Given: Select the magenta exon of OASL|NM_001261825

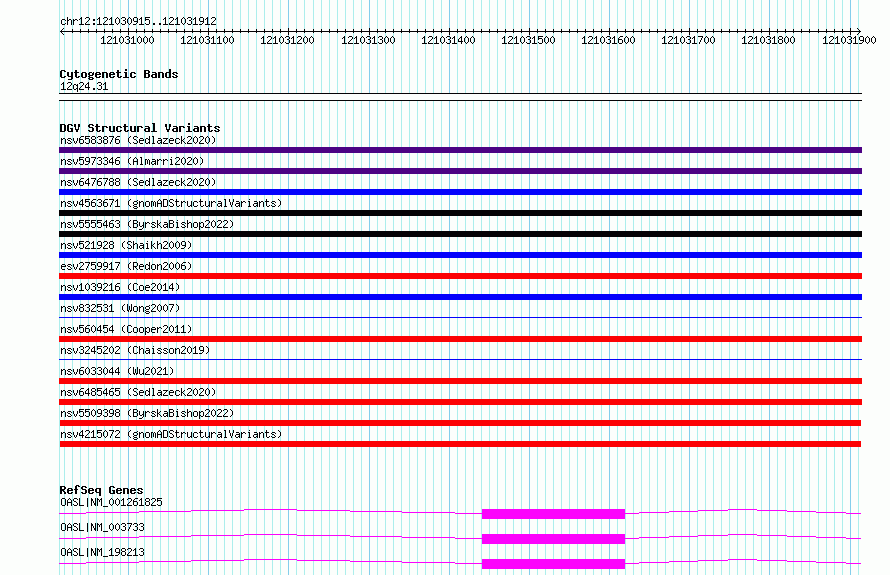Looking at the screenshot, I should point(553,514).
